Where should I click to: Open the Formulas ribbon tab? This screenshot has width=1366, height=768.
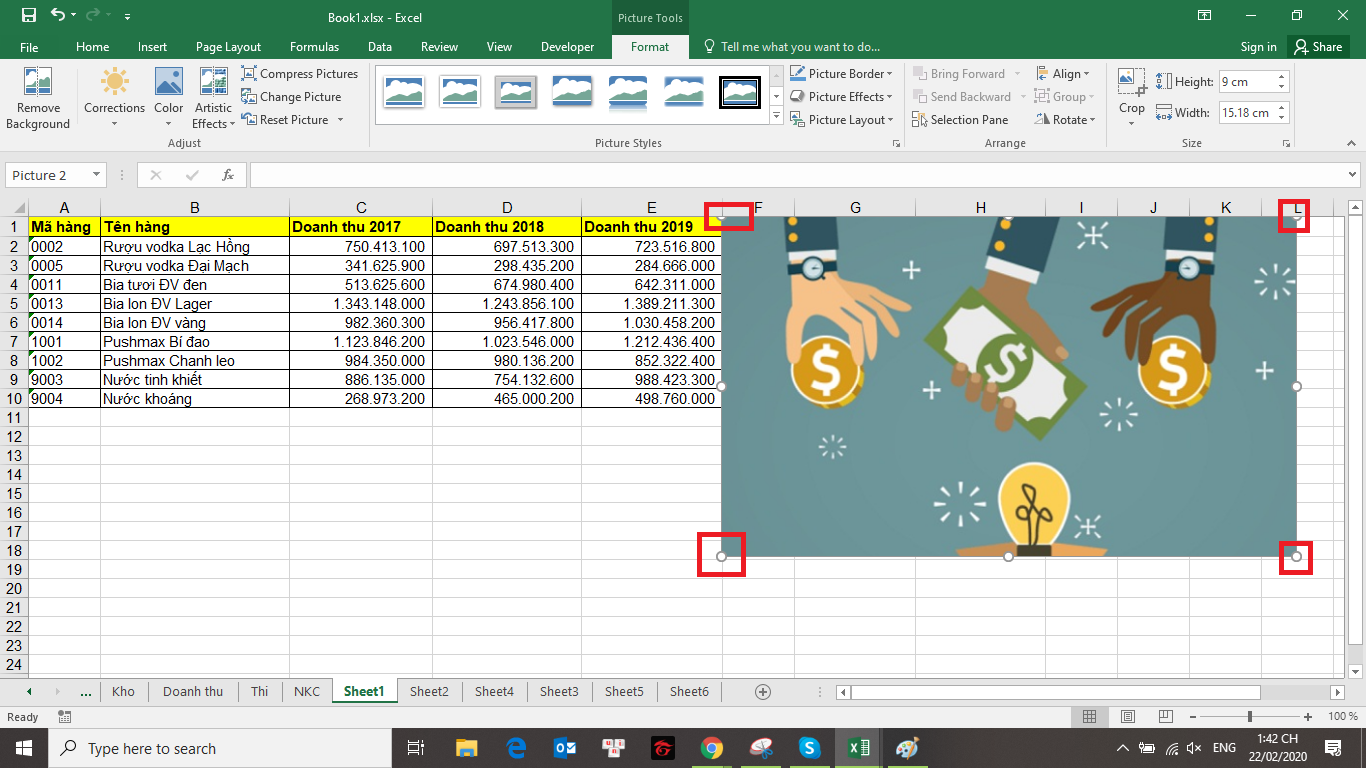pyautogui.click(x=314, y=47)
